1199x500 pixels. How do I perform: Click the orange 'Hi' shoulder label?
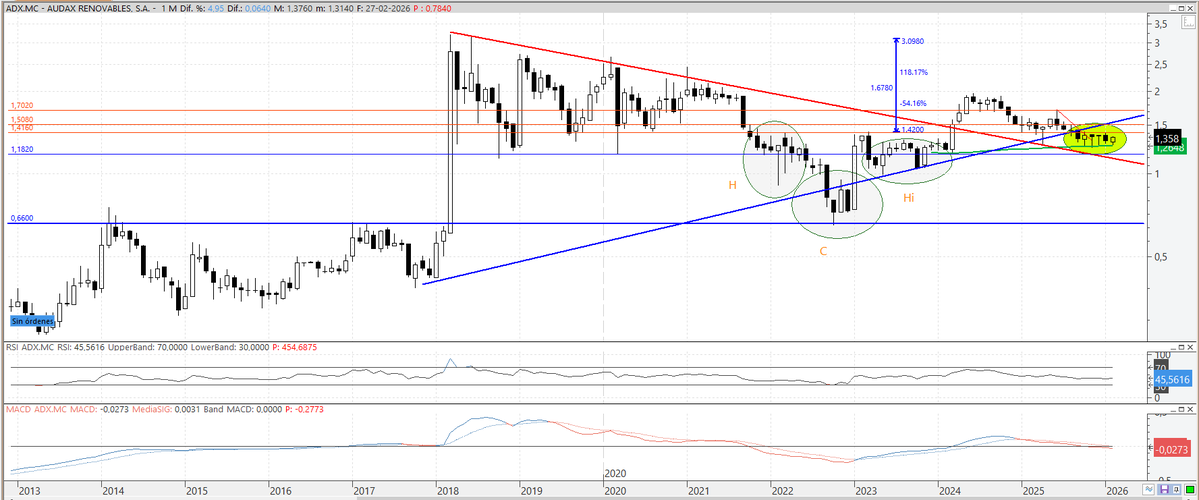[908, 198]
